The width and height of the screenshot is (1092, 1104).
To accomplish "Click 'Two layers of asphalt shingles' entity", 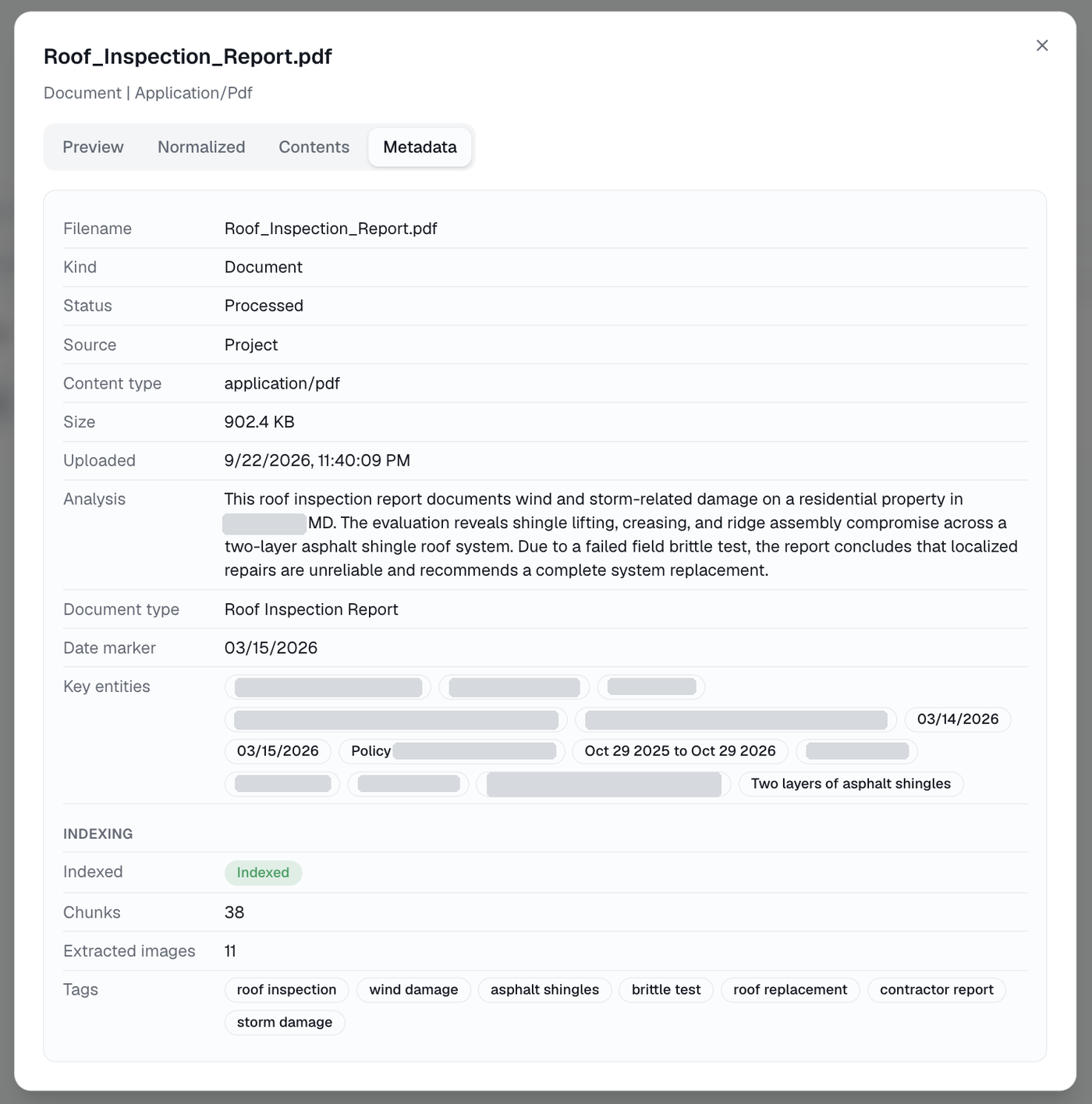I will click(x=851, y=783).
